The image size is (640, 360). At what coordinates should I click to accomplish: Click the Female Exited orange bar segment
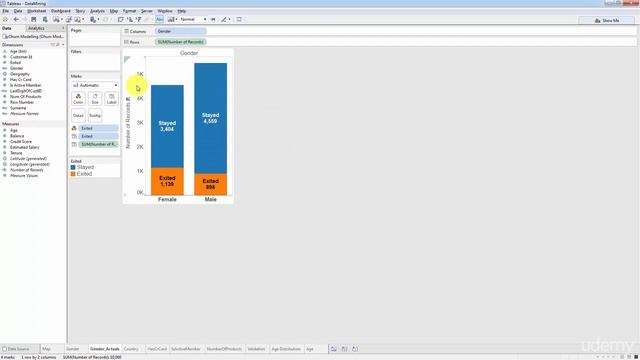click(167, 182)
